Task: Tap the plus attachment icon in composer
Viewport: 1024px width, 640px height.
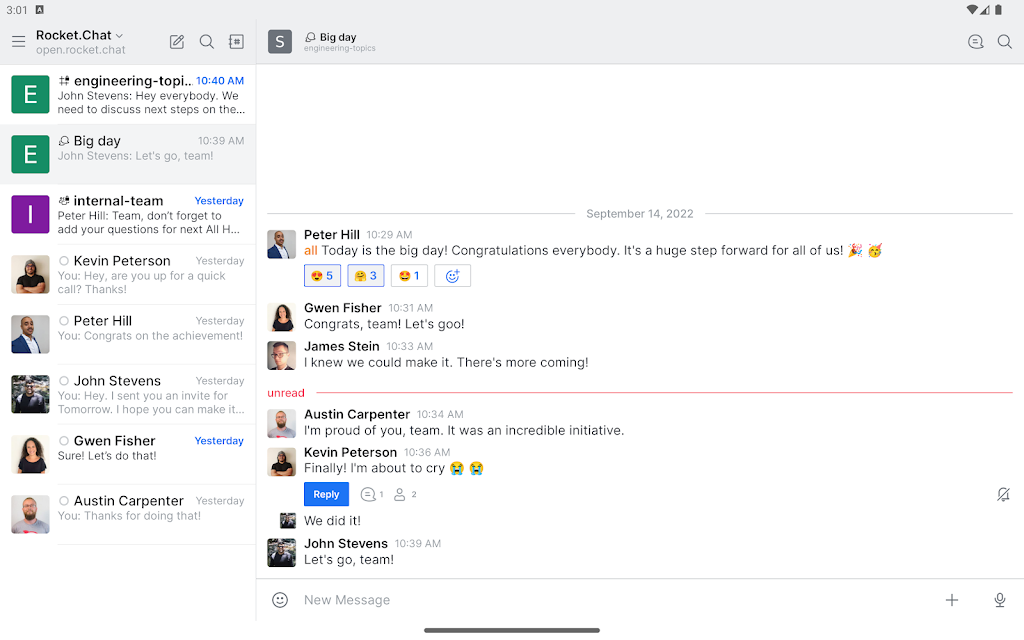Action: 952,600
